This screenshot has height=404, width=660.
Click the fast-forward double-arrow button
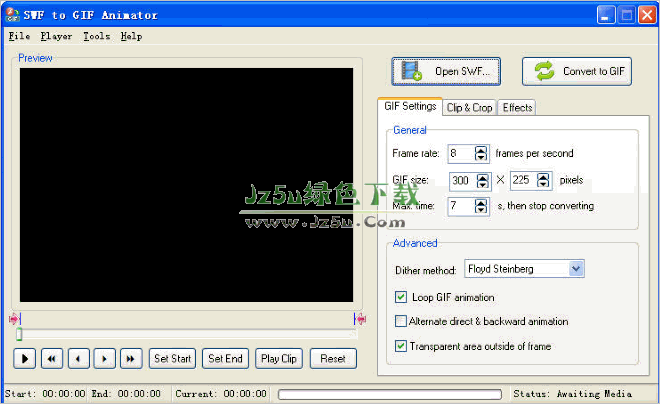coord(131,359)
